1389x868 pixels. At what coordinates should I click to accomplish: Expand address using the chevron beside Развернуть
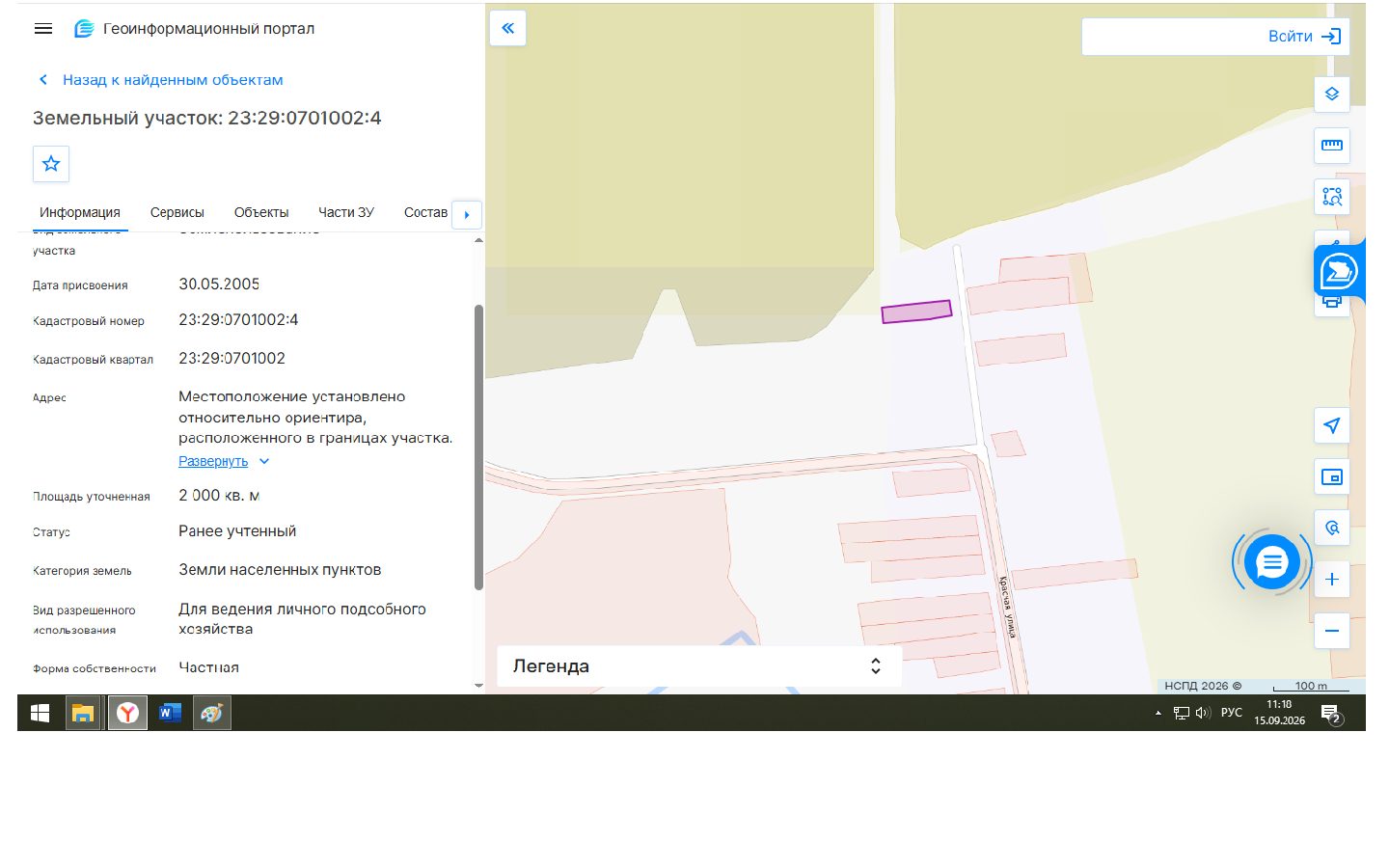[264, 461]
